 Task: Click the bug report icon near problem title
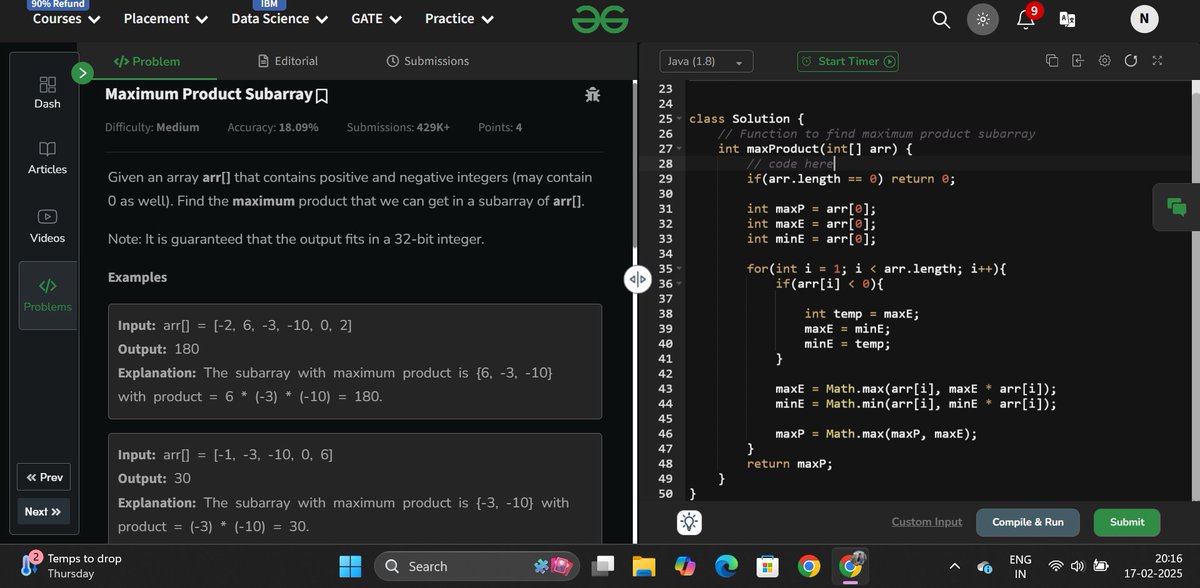click(592, 95)
